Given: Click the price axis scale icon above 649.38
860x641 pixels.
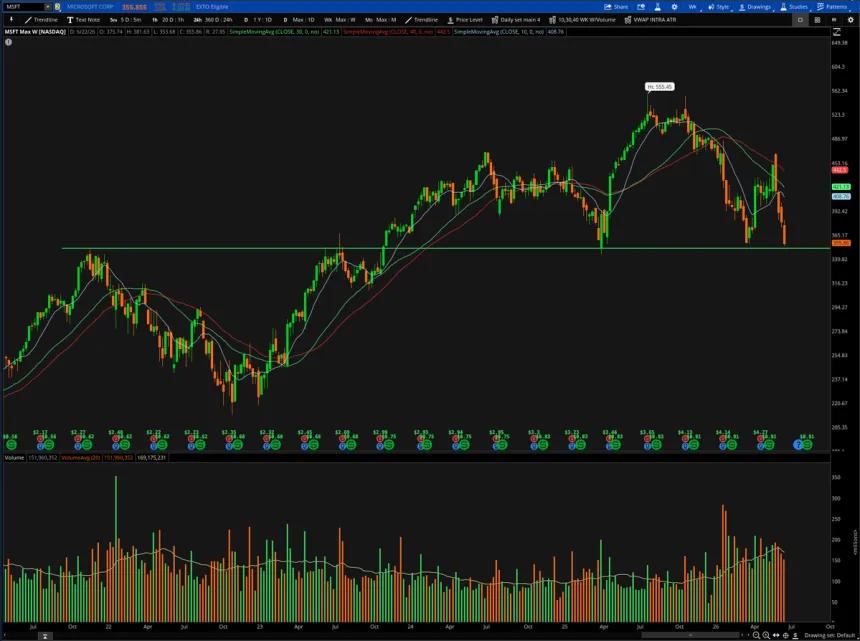Looking at the screenshot, I should point(836,32).
